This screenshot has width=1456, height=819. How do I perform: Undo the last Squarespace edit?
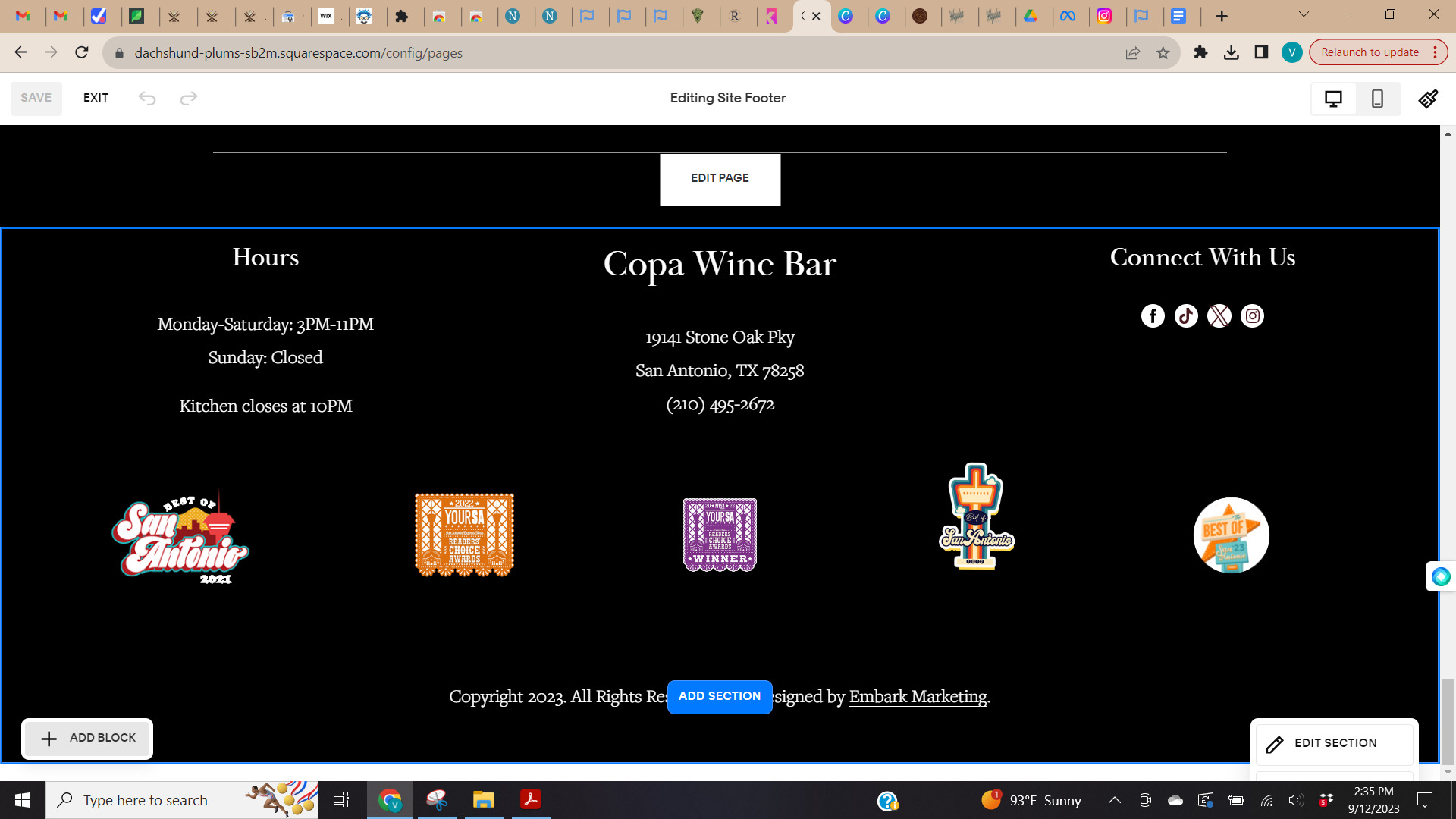(147, 98)
